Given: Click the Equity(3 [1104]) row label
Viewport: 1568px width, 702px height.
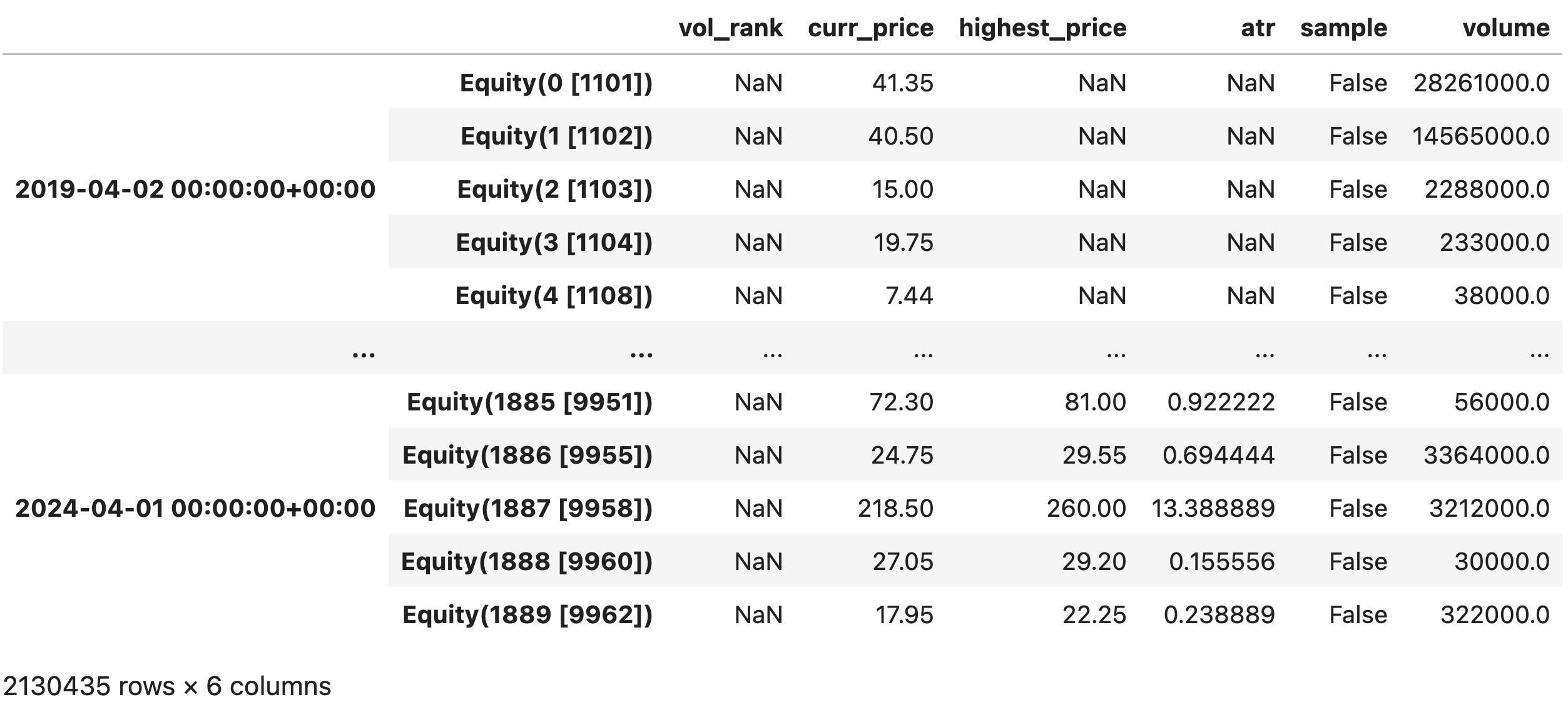Looking at the screenshot, I should pos(554,242).
